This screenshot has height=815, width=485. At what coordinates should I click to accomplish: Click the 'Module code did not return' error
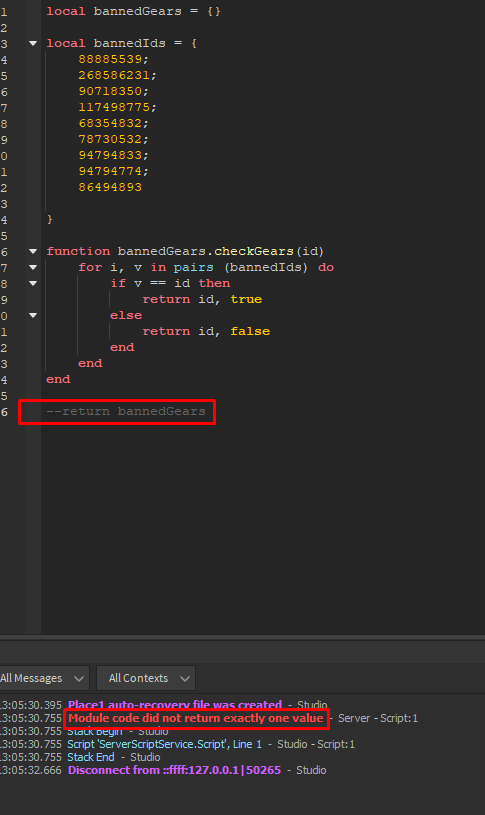tap(196, 718)
